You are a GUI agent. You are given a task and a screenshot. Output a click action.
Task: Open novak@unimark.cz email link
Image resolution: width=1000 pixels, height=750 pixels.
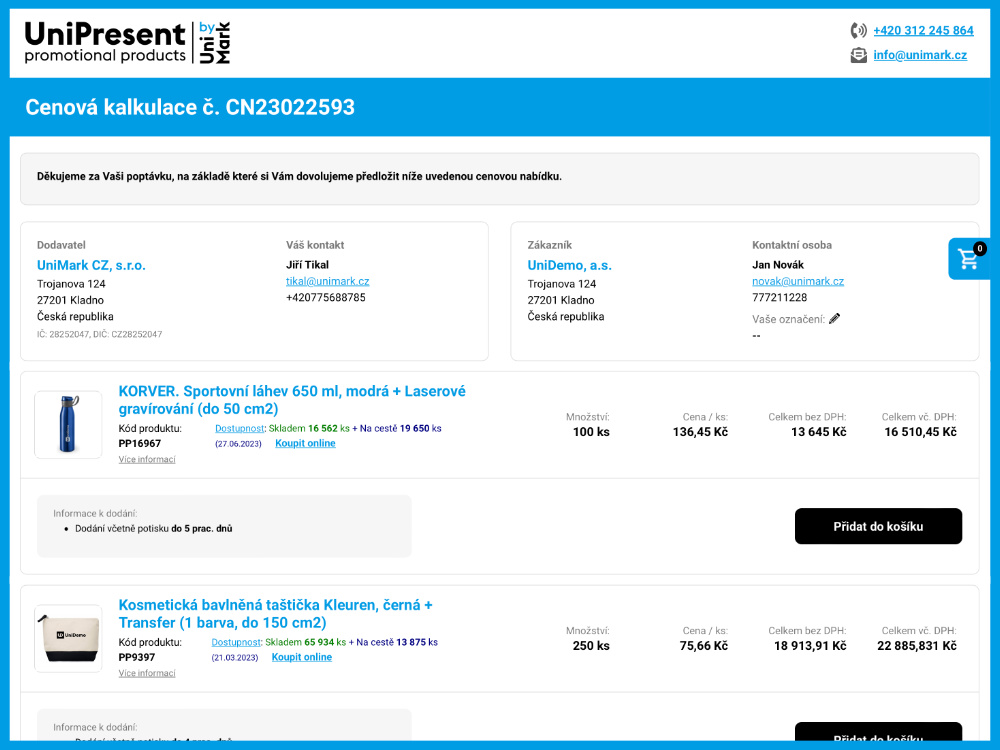[x=798, y=281]
